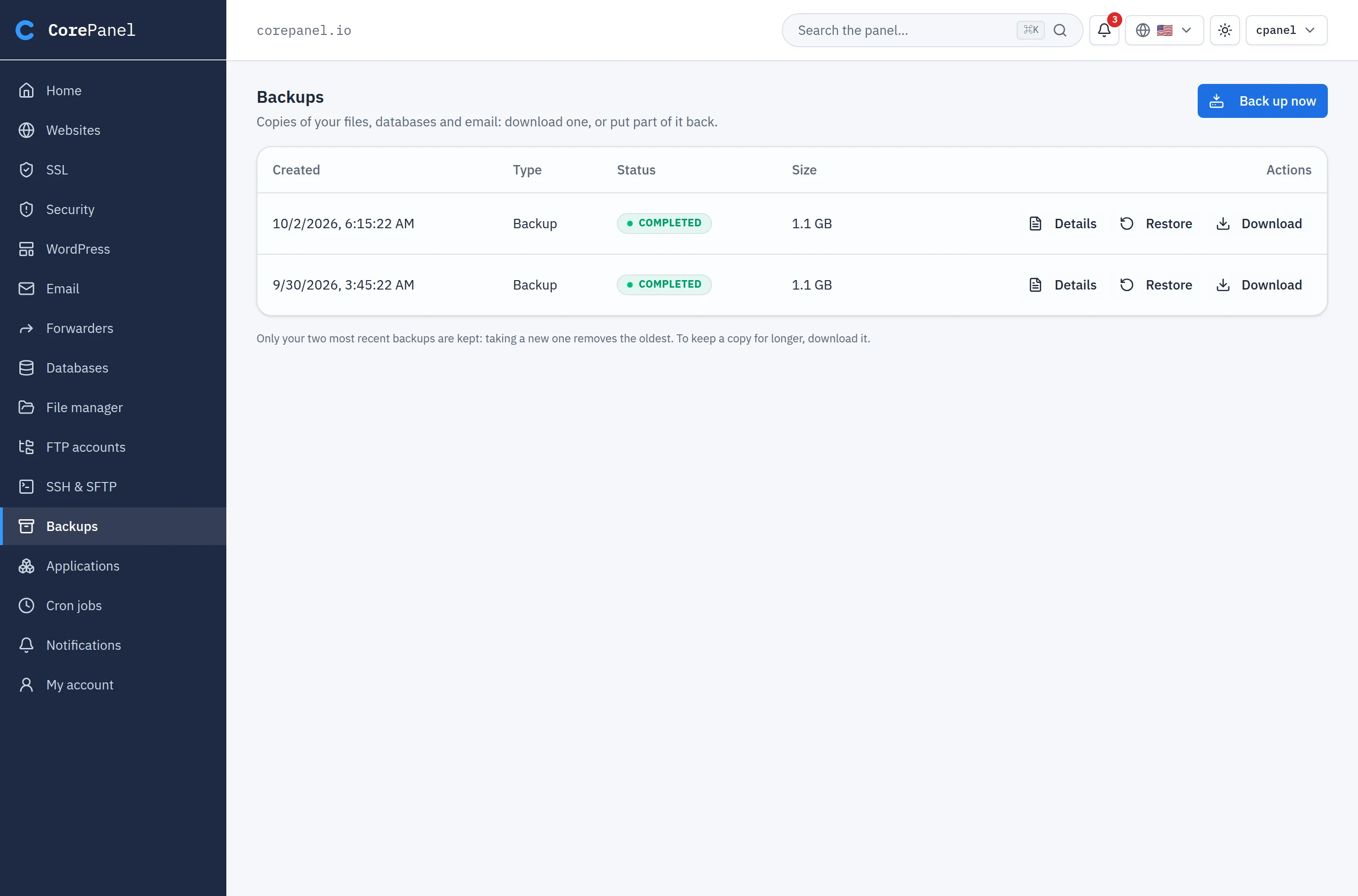Open the Security section
Image resolution: width=1358 pixels, height=896 pixels.
tap(113, 209)
